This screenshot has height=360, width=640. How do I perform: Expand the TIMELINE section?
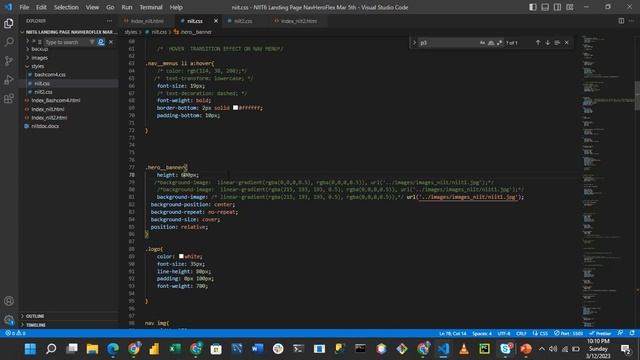(x=36, y=325)
